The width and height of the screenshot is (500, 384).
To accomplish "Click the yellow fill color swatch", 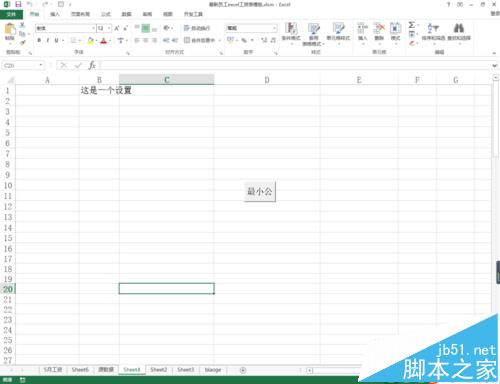I will tap(90, 40).
